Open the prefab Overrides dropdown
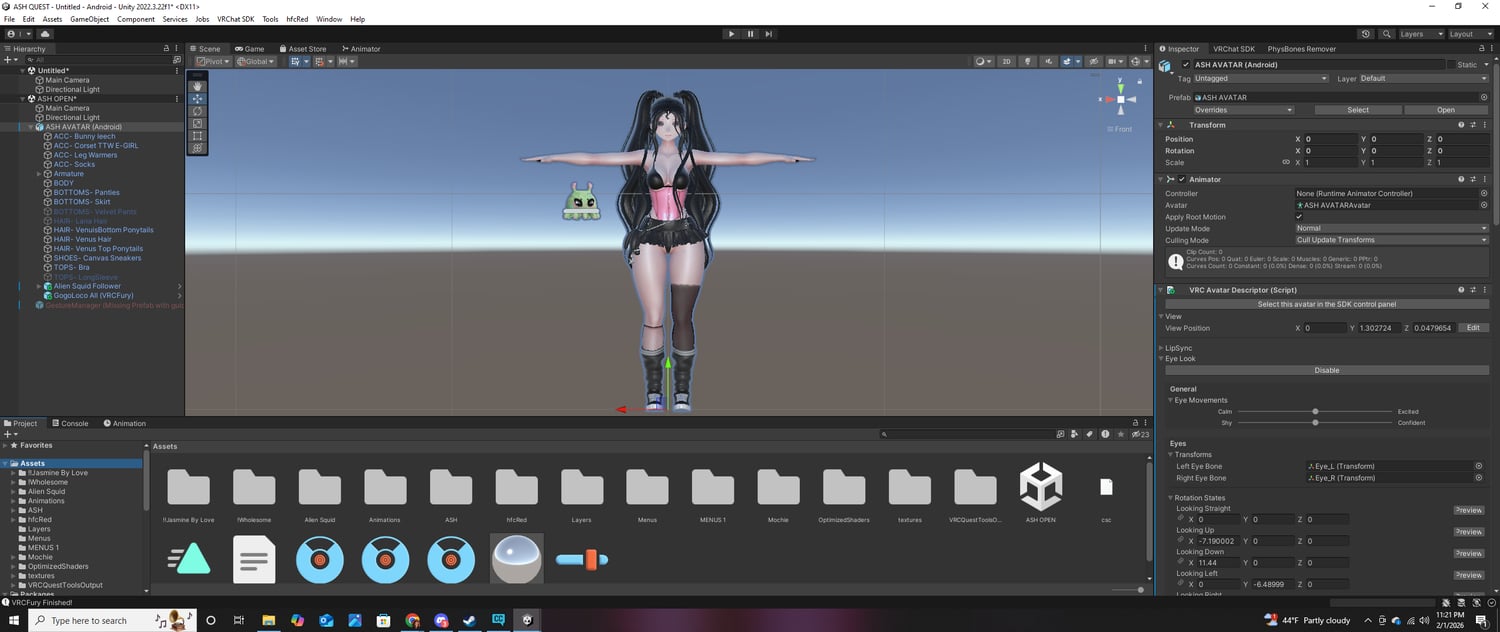The width and height of the screenshot is (1500, 632). [x=1243, y=110]
